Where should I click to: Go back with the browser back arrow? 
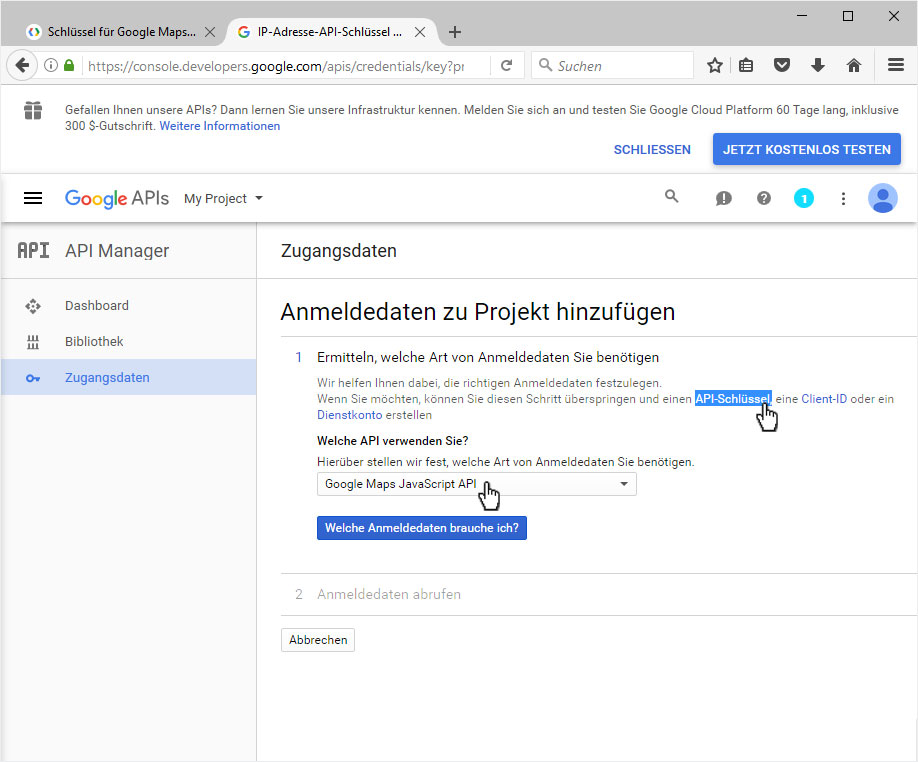[x=22, y=66]
